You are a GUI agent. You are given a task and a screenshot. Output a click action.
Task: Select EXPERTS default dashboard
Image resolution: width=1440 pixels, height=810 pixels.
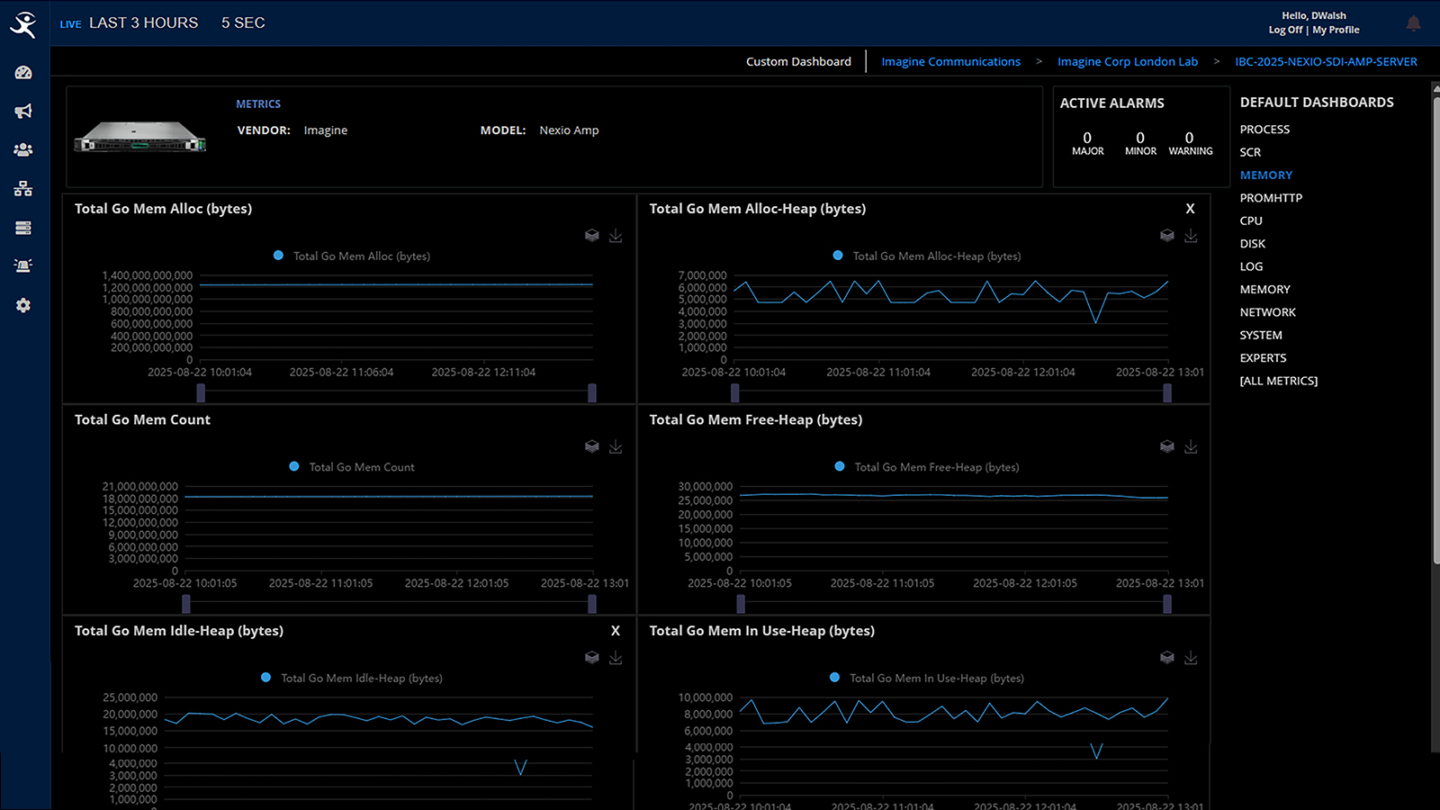point(1263,358)
